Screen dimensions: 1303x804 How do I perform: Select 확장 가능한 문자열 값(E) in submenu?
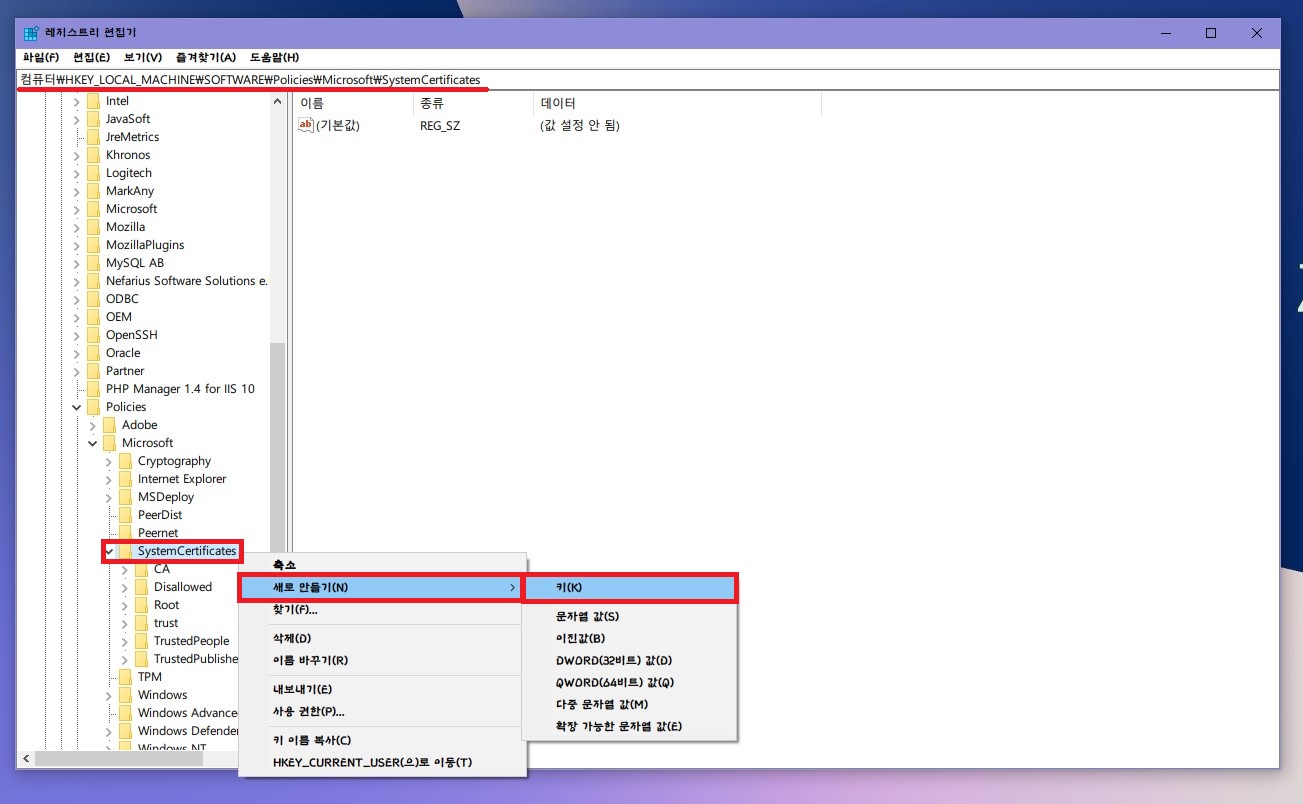629,726
